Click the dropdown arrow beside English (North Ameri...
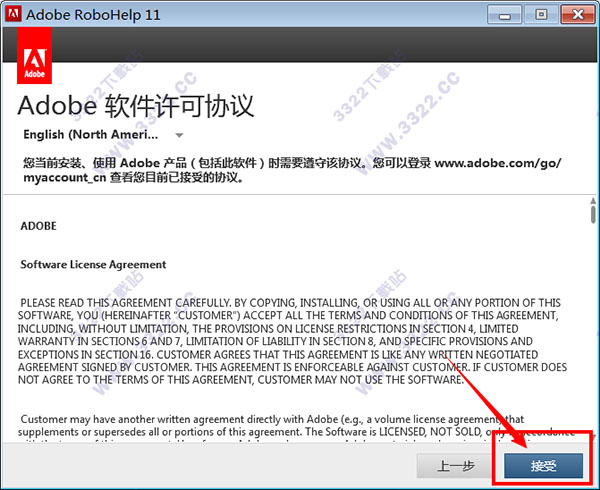Image resolution: width=600 pixels, height=490 pixels. [x=179, y=135]
